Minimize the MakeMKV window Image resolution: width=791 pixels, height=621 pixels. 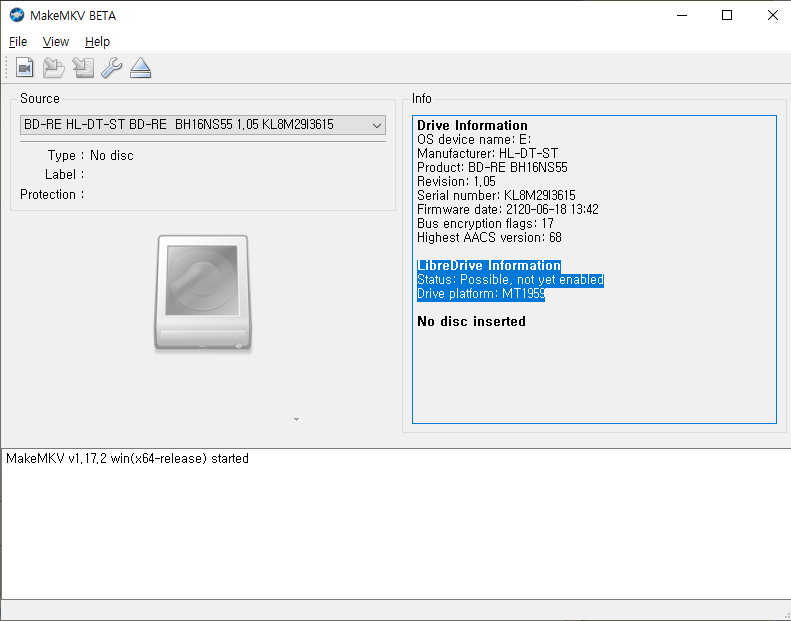coord(682,16)
